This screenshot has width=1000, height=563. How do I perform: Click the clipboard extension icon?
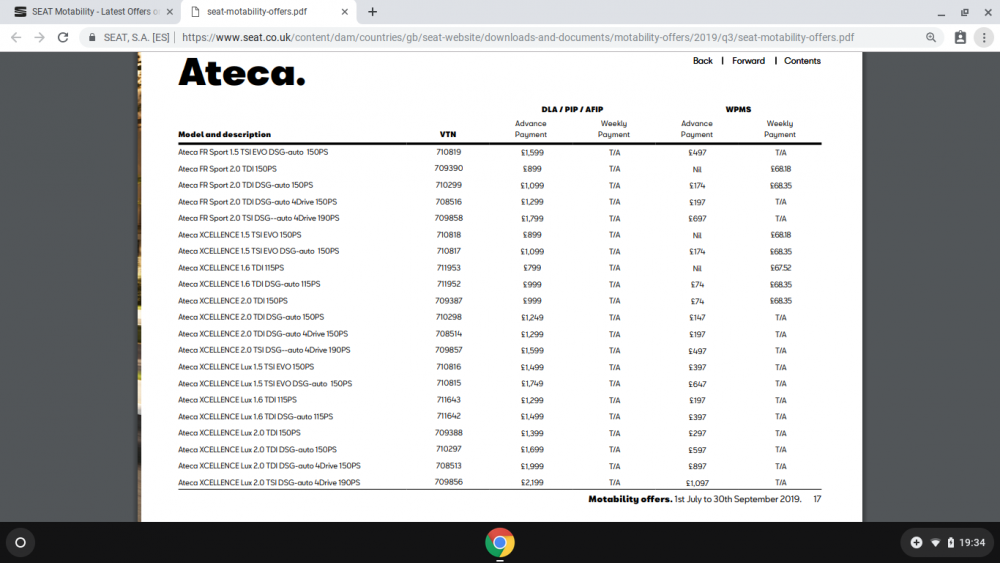tap(960, 38)
